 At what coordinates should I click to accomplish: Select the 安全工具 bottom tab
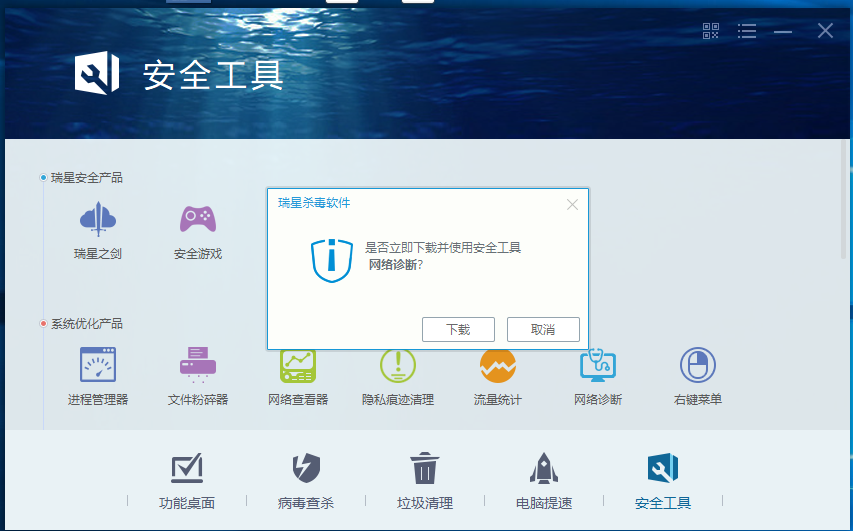pos(663,481)
